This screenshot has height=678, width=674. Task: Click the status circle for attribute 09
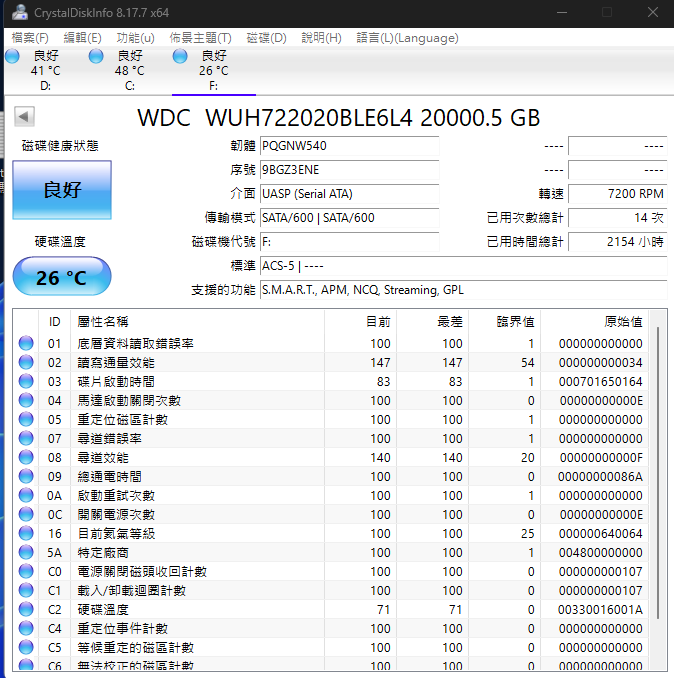click(x=26, y=476)
